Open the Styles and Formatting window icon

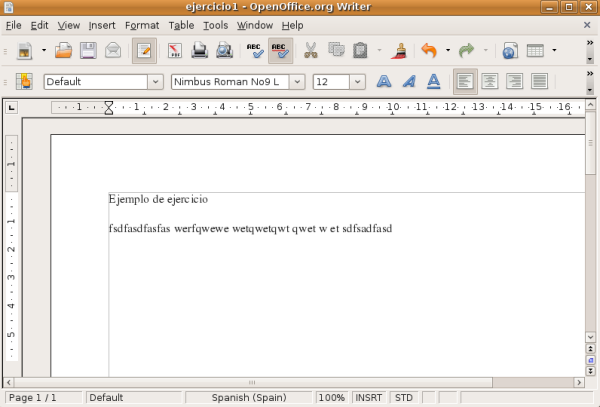(x=24, y=81)
